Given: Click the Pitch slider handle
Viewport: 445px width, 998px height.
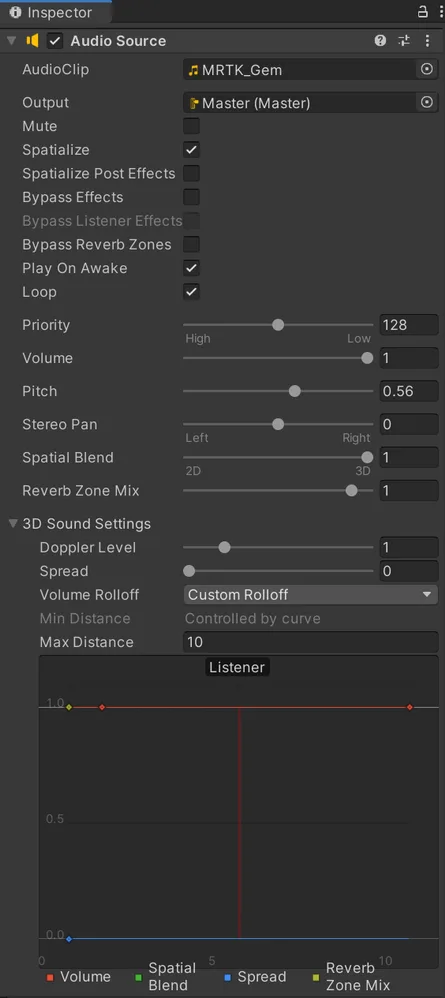Looking at the screenshot, I should coord(294,391).
